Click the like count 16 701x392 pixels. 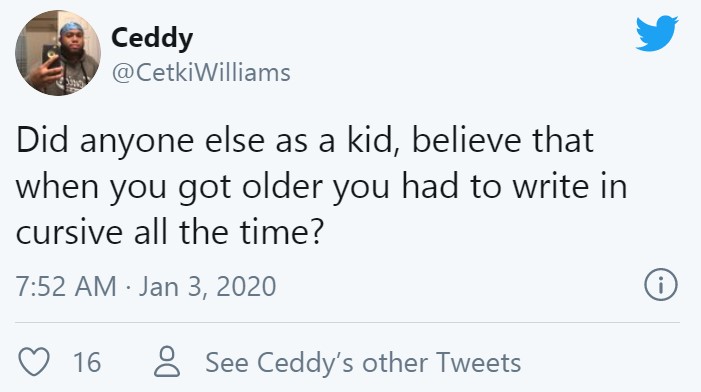87,362
